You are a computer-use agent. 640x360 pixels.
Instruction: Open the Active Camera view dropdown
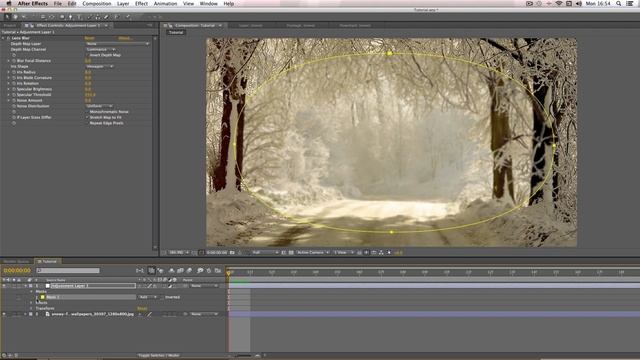tap(313, 253)
